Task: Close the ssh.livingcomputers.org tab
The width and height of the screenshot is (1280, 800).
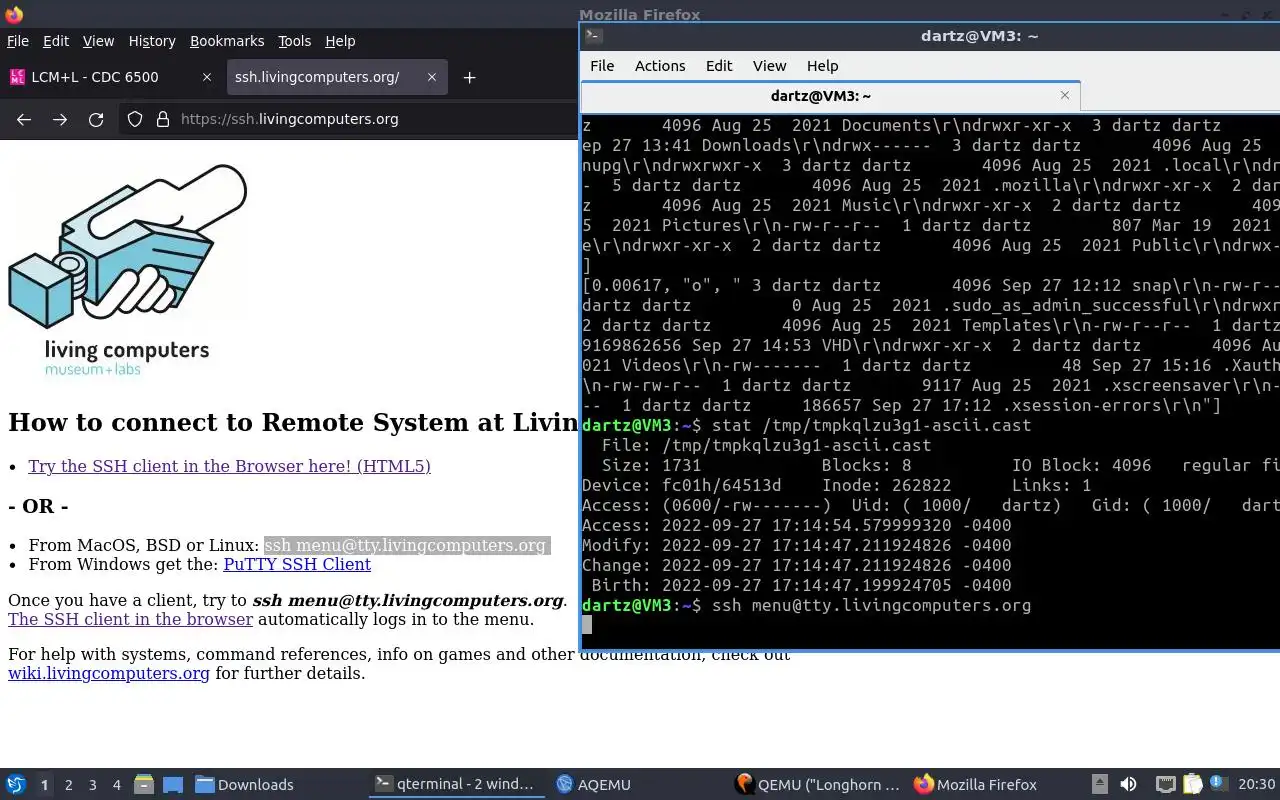Action: coord(432,77)
